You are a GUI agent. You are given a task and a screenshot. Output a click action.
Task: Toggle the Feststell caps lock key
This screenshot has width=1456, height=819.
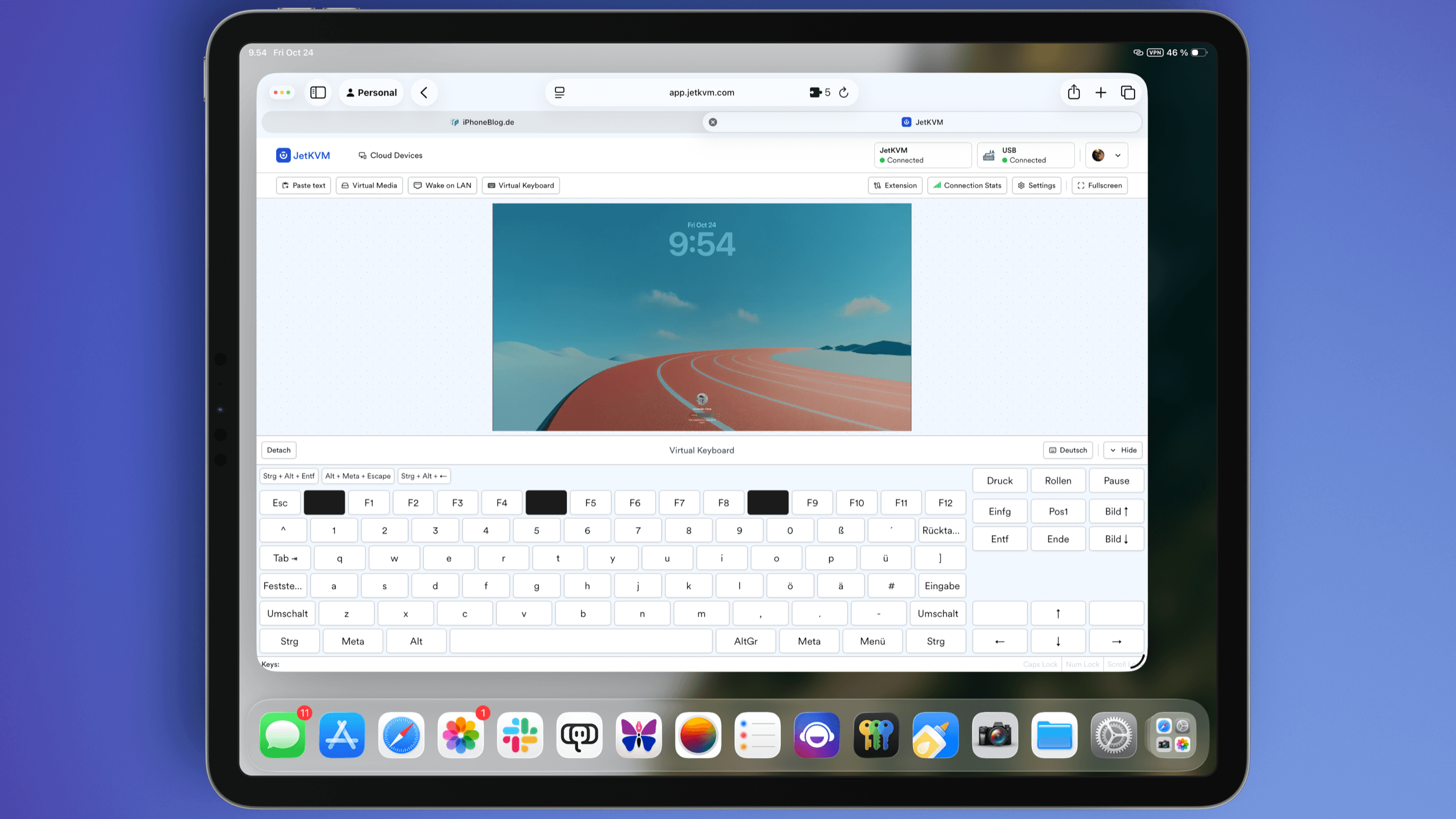[283, 586]
